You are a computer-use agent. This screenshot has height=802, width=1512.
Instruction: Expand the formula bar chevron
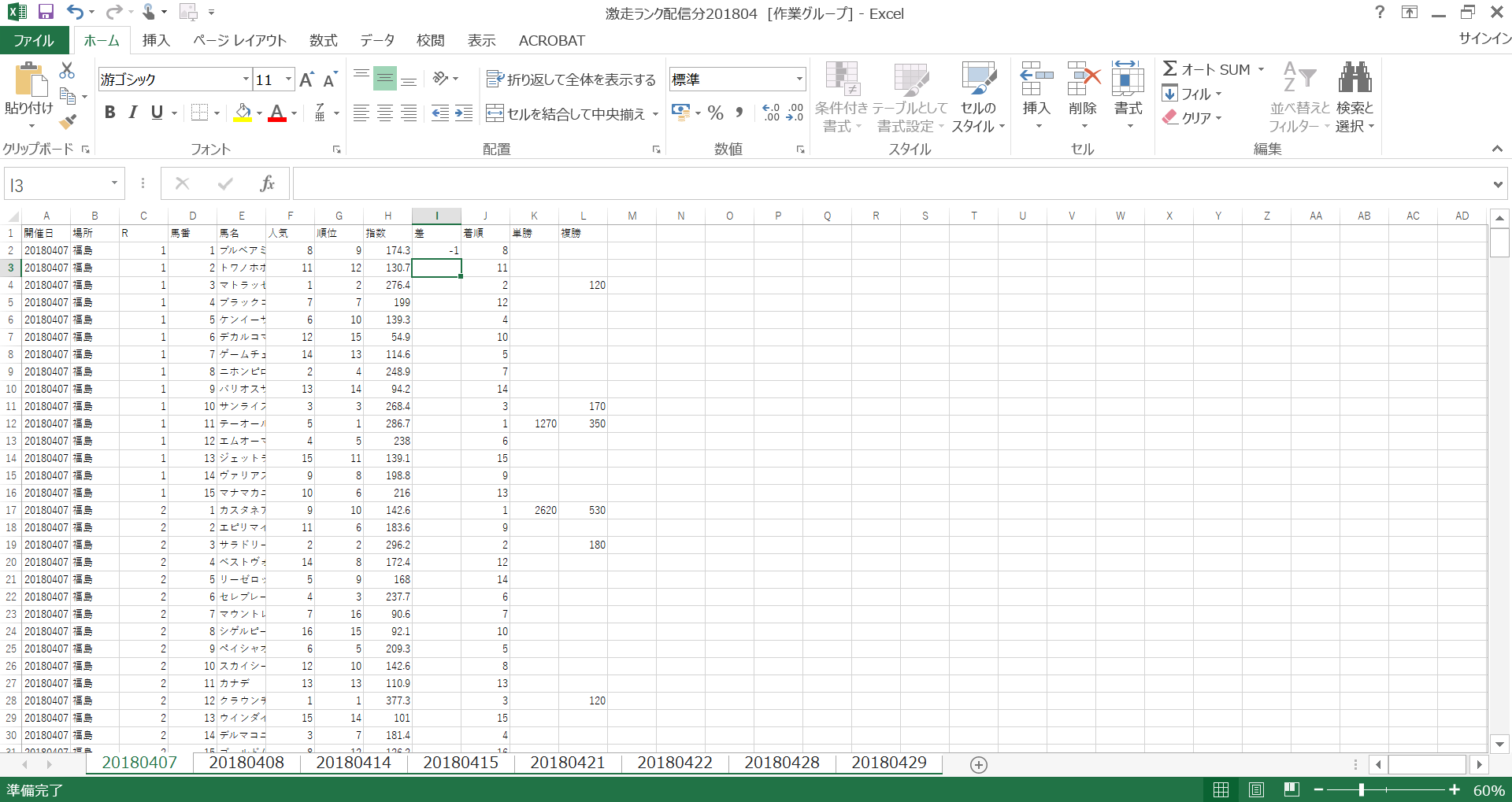1497,184
